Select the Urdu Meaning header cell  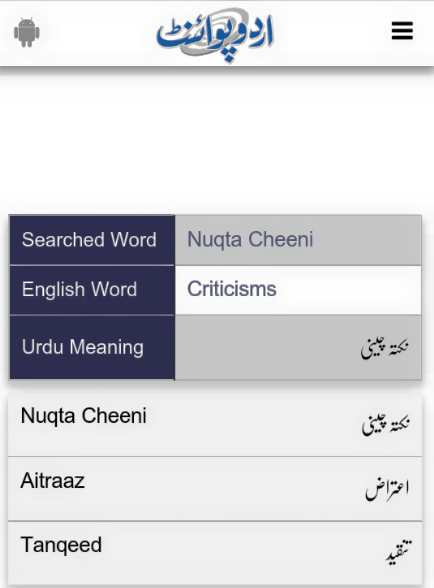click(x=92, y=347)
